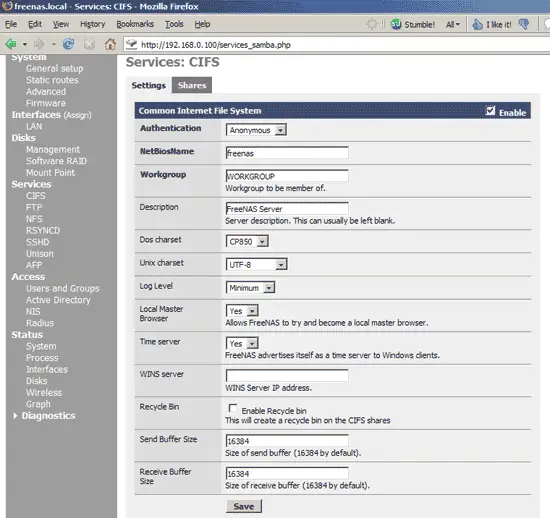
Task: Click the StumbleUpon Stumble! icon
Action: (x=396, y=24)
